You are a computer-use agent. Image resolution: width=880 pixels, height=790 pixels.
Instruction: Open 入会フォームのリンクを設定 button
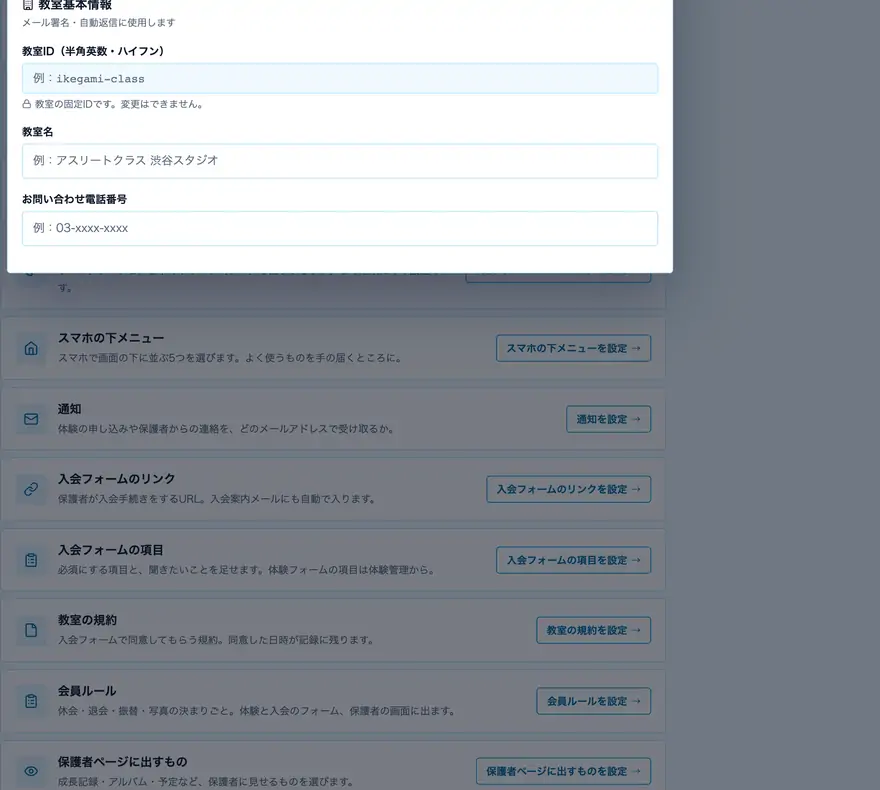pos(569,489)
